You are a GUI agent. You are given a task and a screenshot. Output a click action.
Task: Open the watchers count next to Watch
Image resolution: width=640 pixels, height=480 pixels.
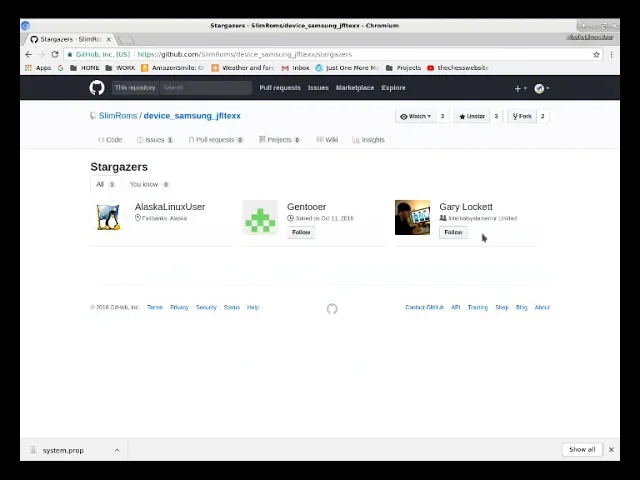point(442,116)
